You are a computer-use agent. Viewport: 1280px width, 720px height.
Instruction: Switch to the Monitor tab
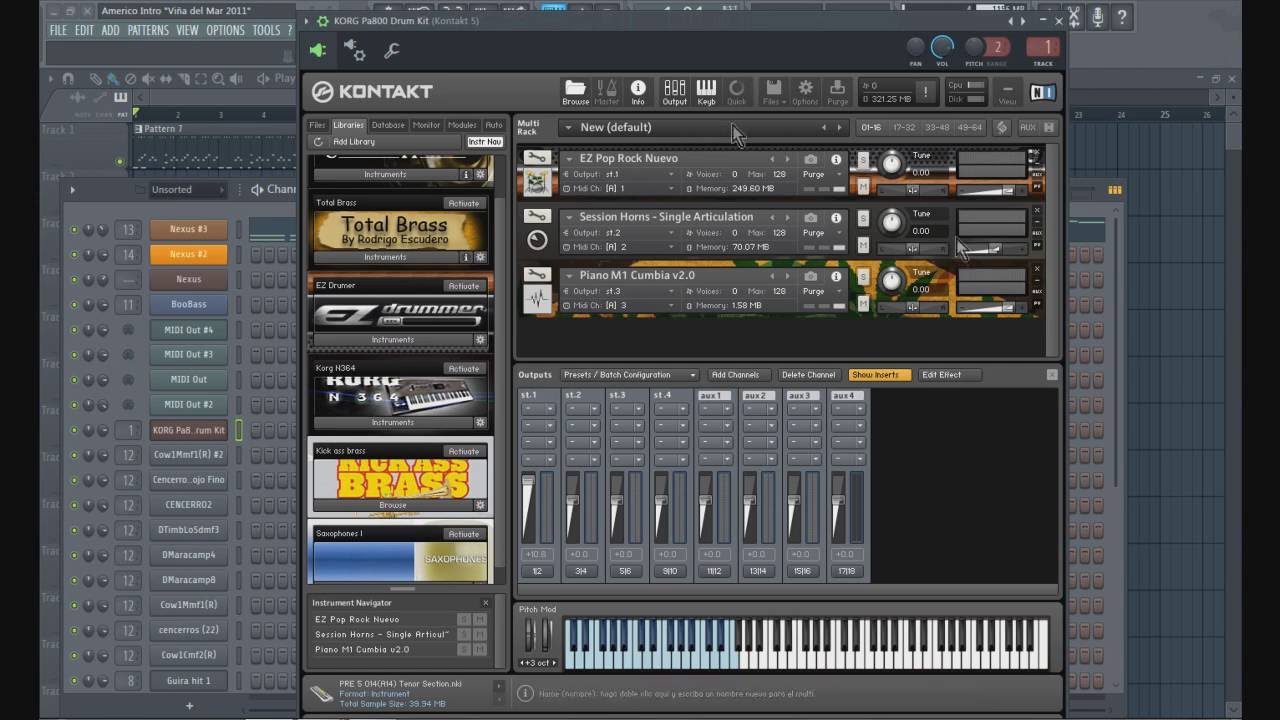[426, 125]
